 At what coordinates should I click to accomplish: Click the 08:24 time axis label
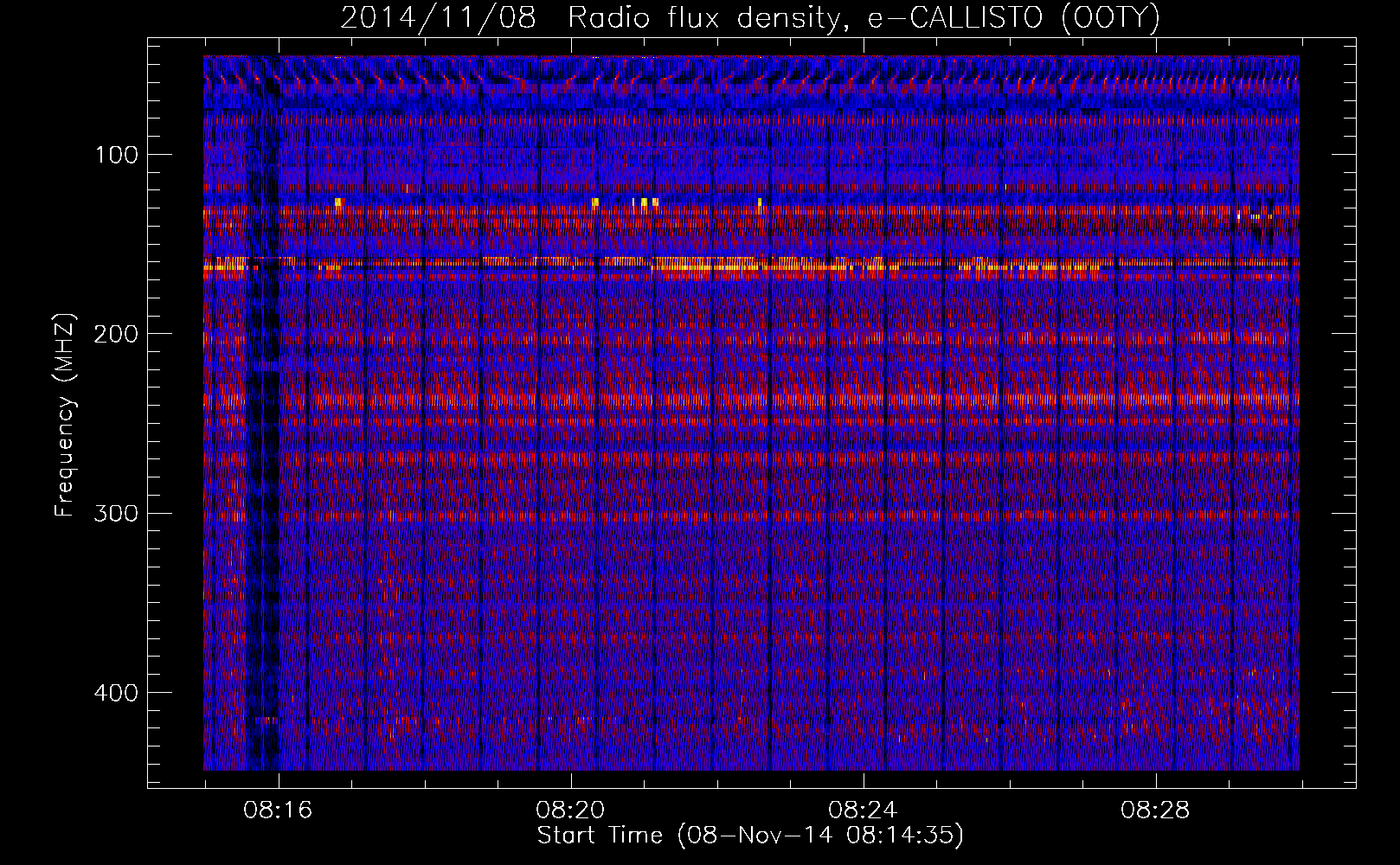863,811
